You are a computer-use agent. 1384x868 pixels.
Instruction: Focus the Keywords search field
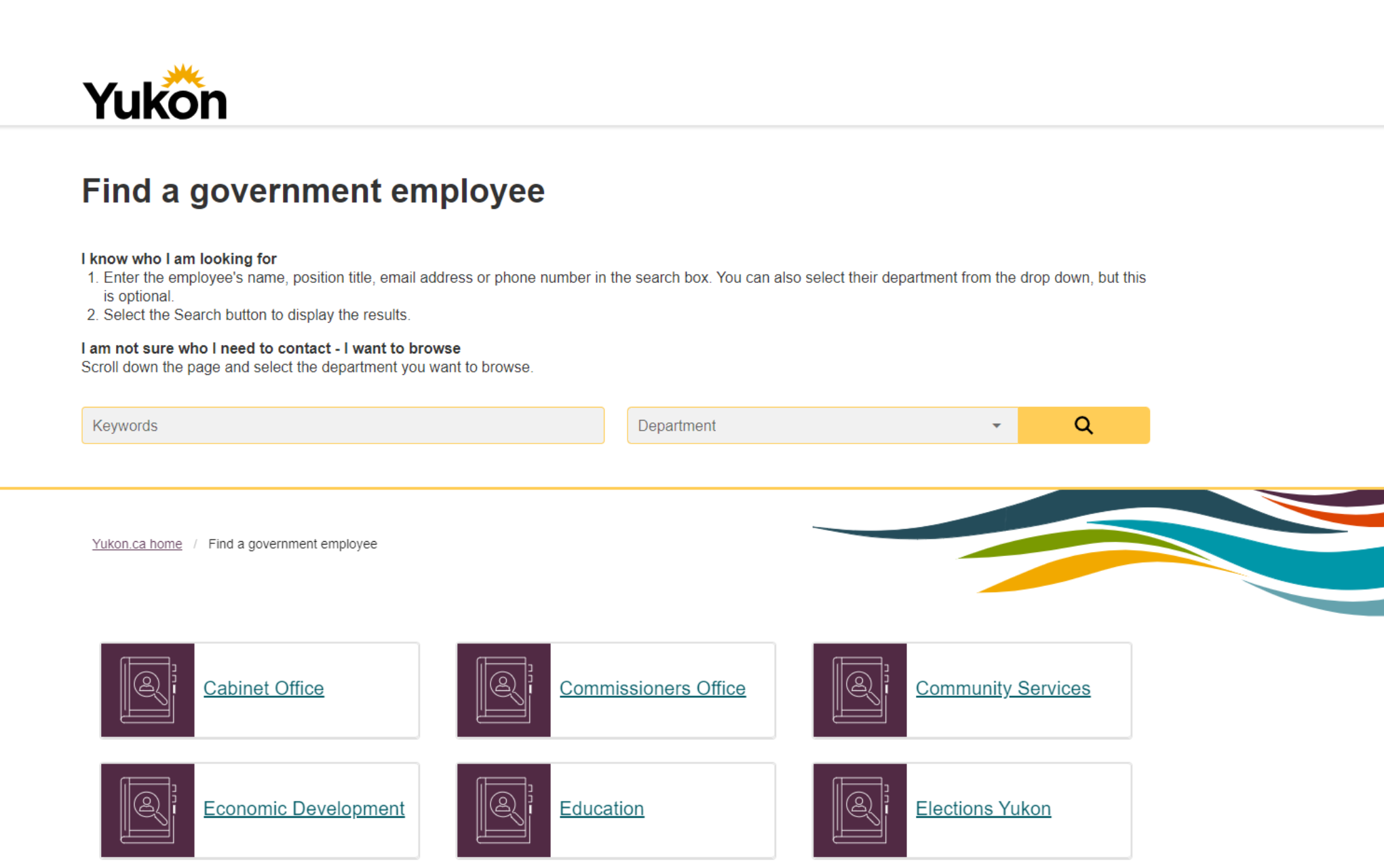click(343, 425)
